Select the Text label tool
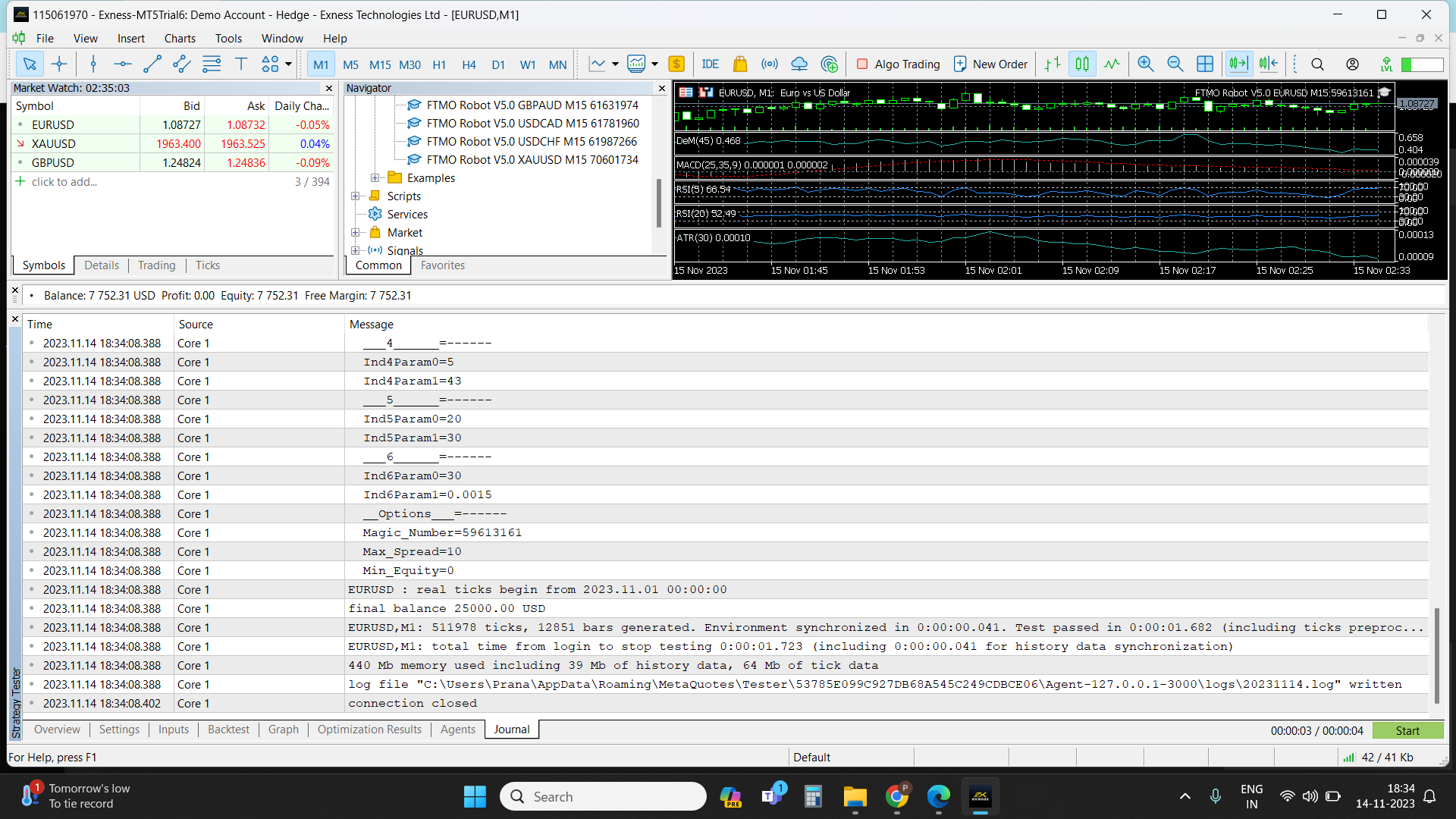 (x=241, y=64)
